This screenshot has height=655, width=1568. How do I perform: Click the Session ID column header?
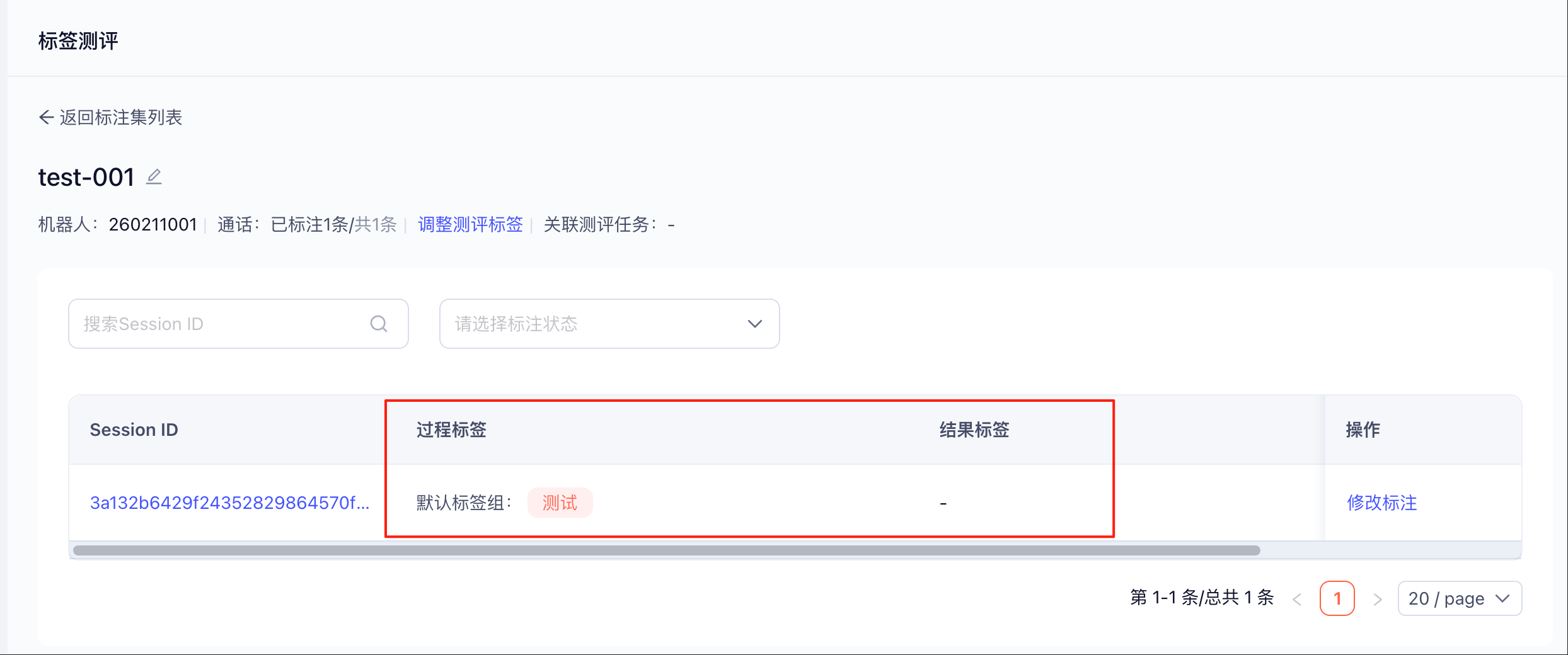(x=134, y=430)
